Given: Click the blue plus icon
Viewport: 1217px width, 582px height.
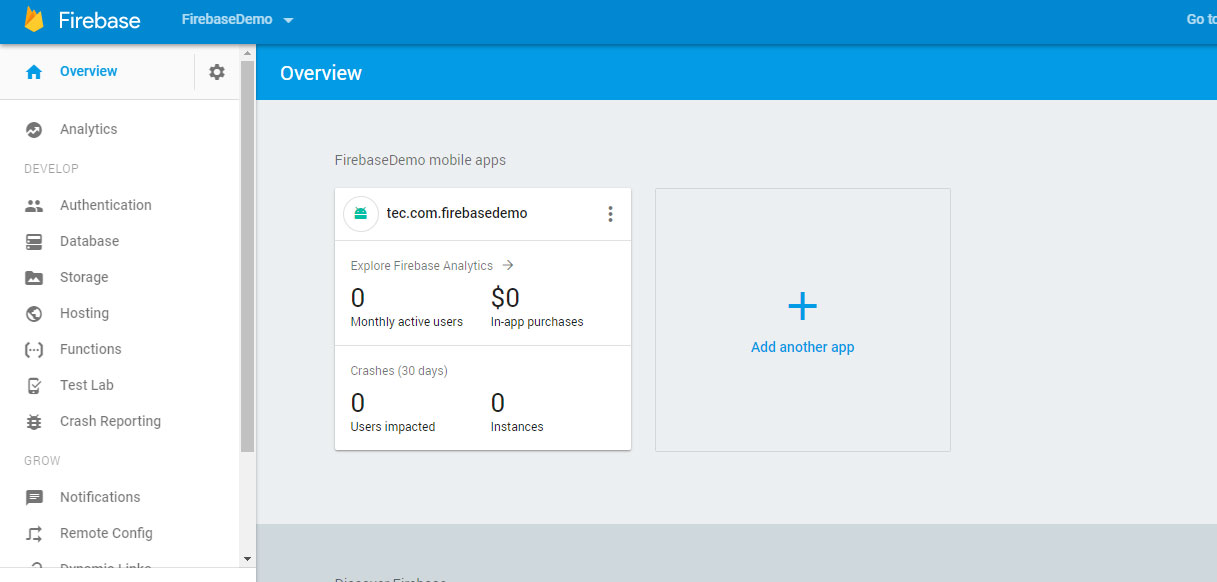Looking at the screenshot, I should (803, 306).
